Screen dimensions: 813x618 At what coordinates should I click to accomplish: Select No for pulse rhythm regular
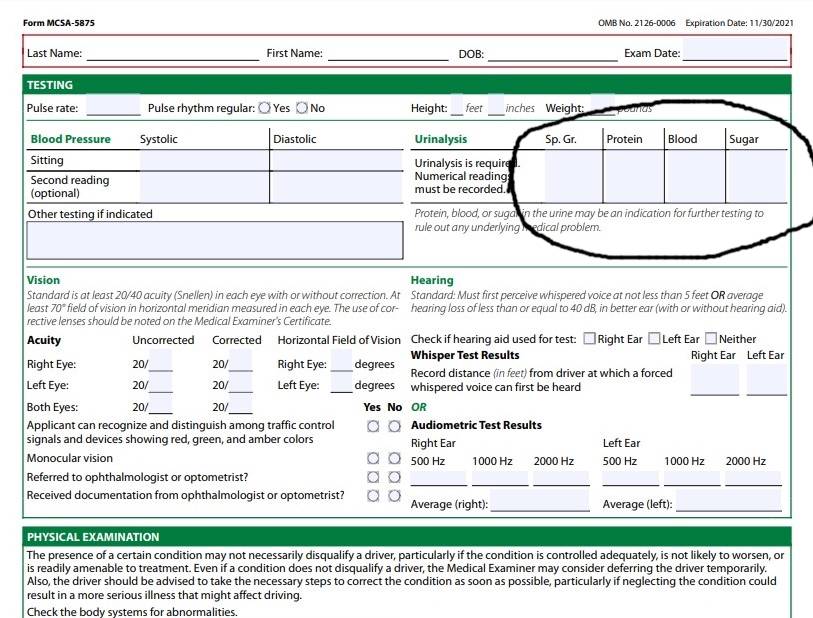click(x=302, y=108)
